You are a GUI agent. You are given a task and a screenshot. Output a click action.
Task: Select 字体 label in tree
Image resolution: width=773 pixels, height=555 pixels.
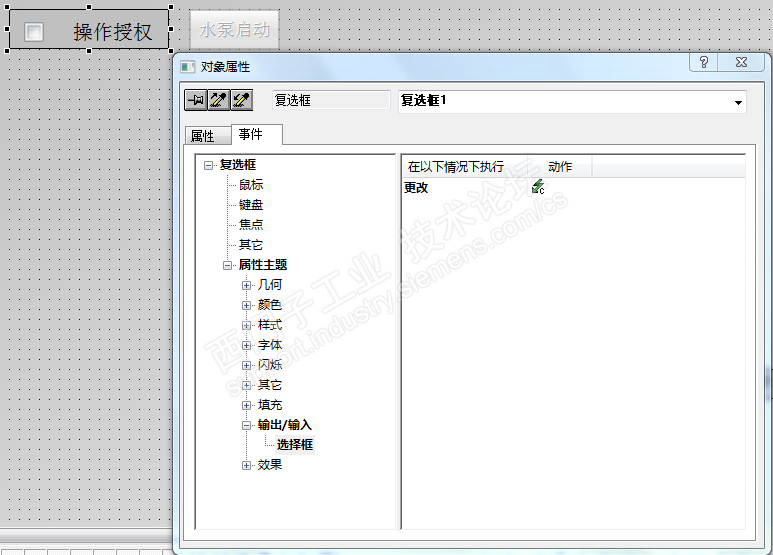click(270, 345)
